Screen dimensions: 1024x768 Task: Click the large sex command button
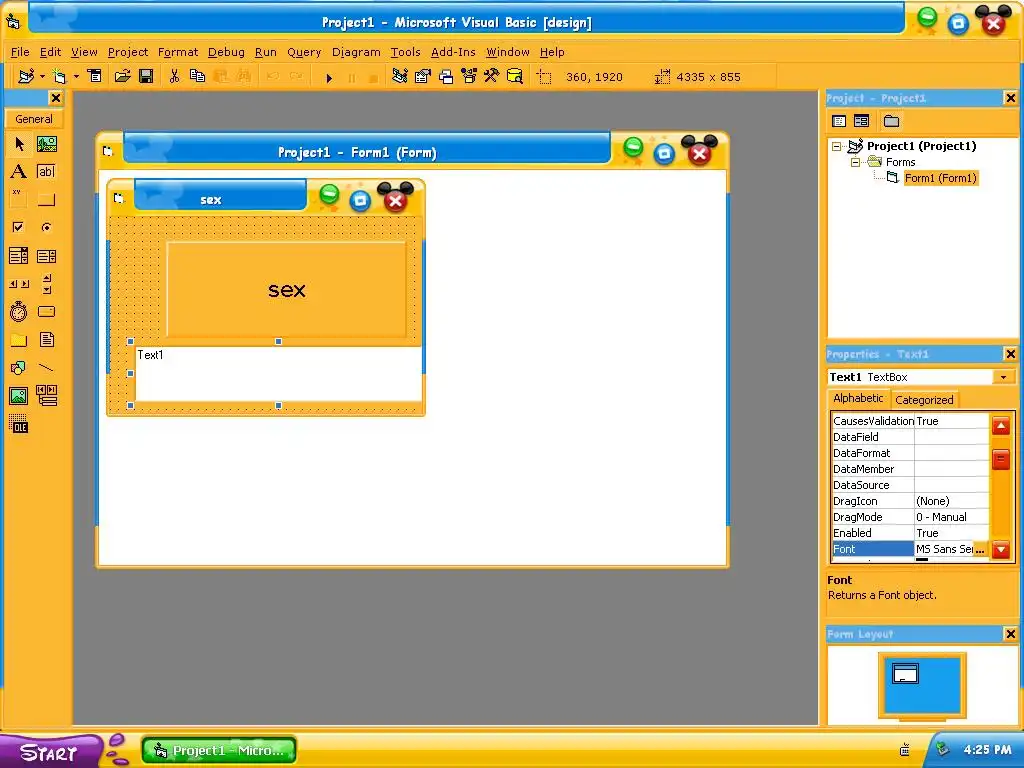click(x=287, y=290)
